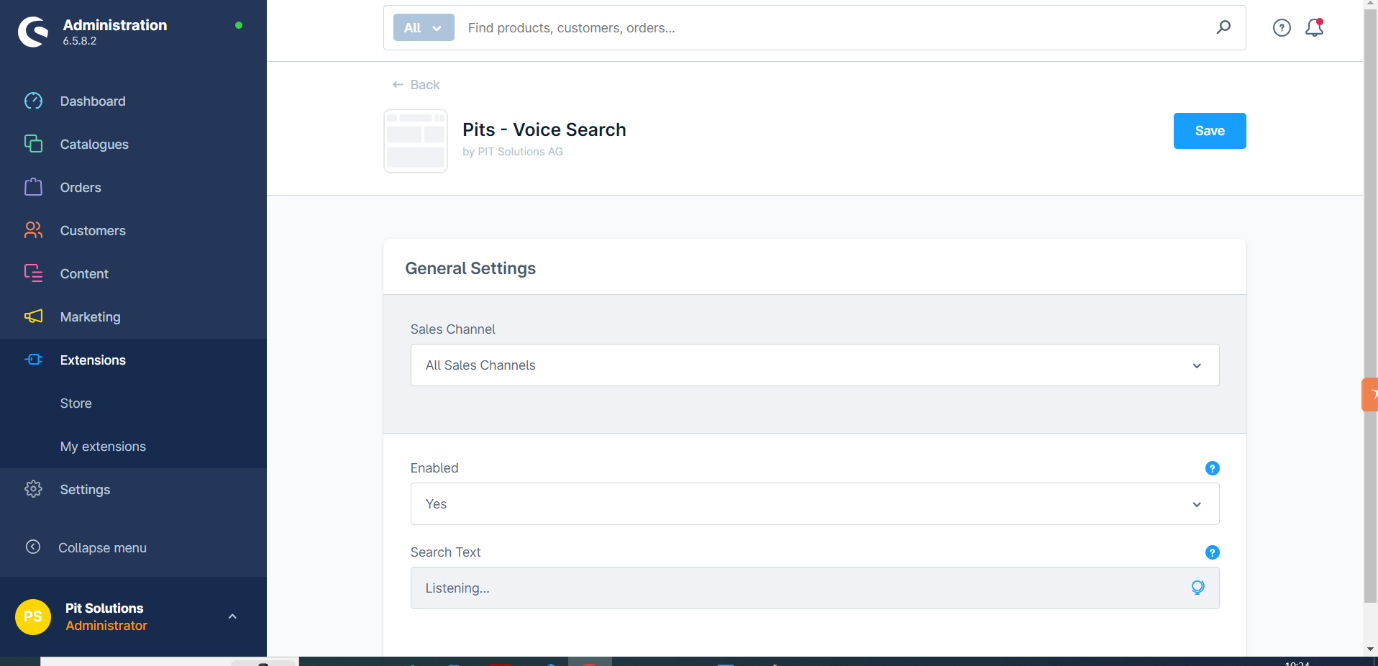The width and height of the screenshot is (1378, 666).
Task: Click the PS user avatar
Action: click(x=33, y=617)
